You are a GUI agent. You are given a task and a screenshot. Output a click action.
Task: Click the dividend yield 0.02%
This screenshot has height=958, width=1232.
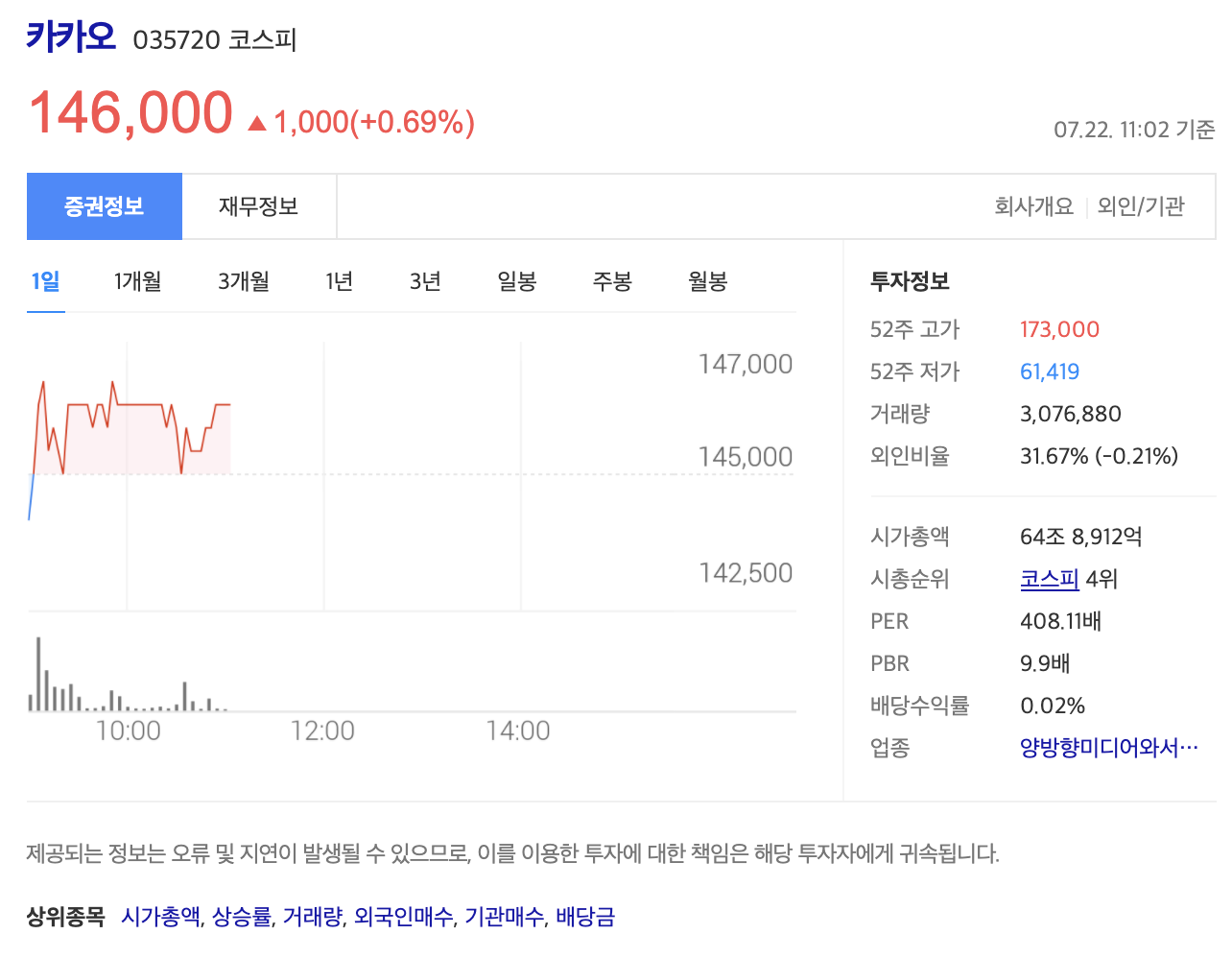pos(1053,706)
